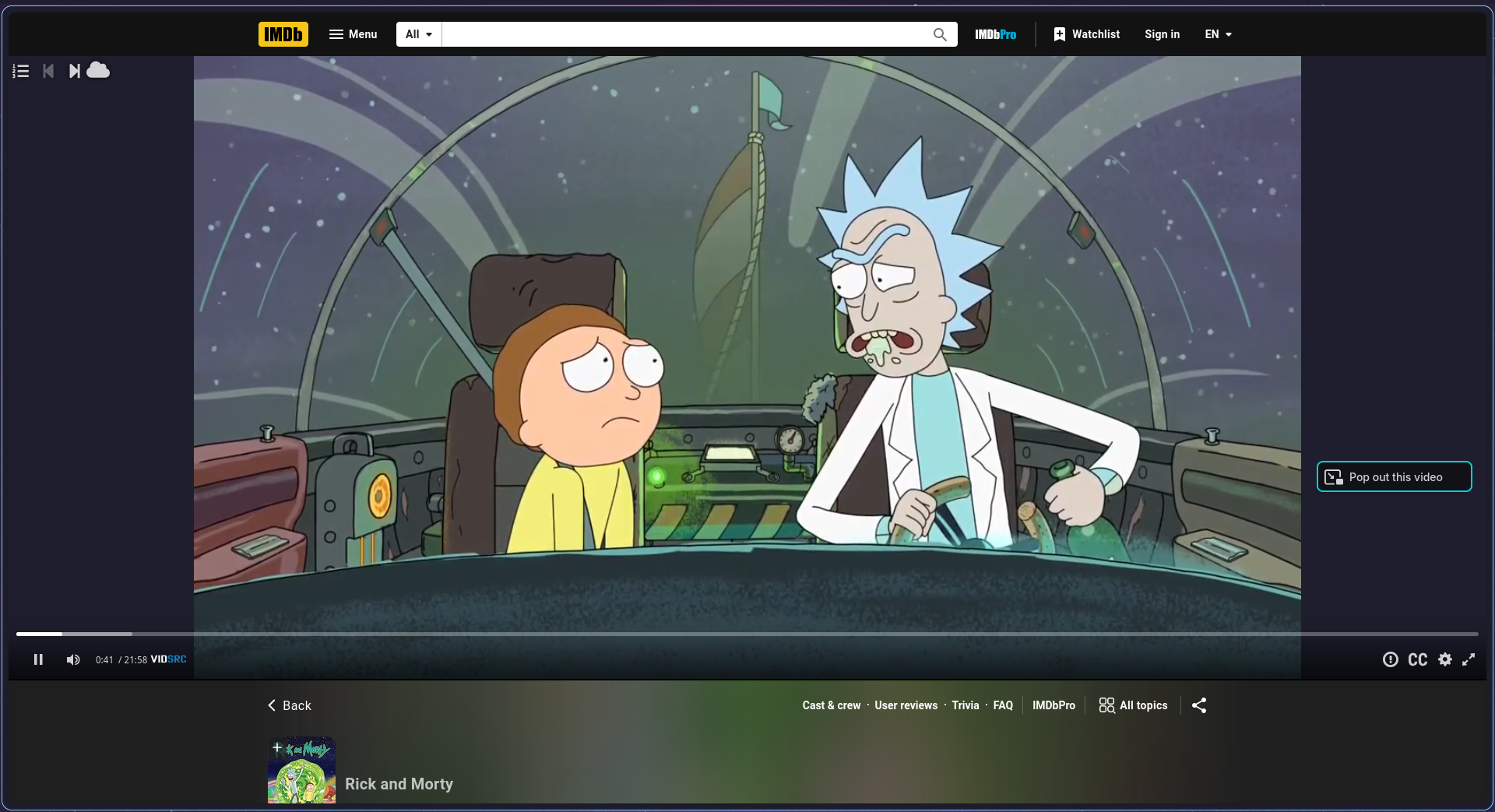
Task: Expand the EN language dropdown
Action: click(1219, 34)
